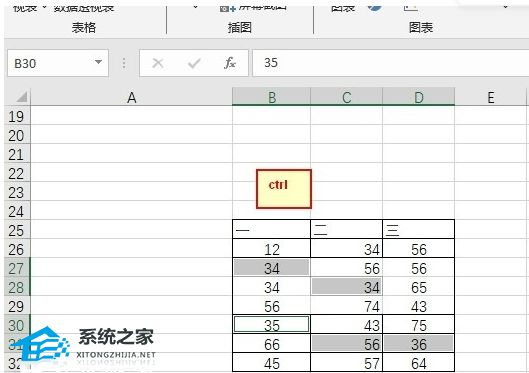The width and height of the screenshot is (529, 373).
Task: Select header cell C25 labeled 二
Action: (x=346, y=229)
